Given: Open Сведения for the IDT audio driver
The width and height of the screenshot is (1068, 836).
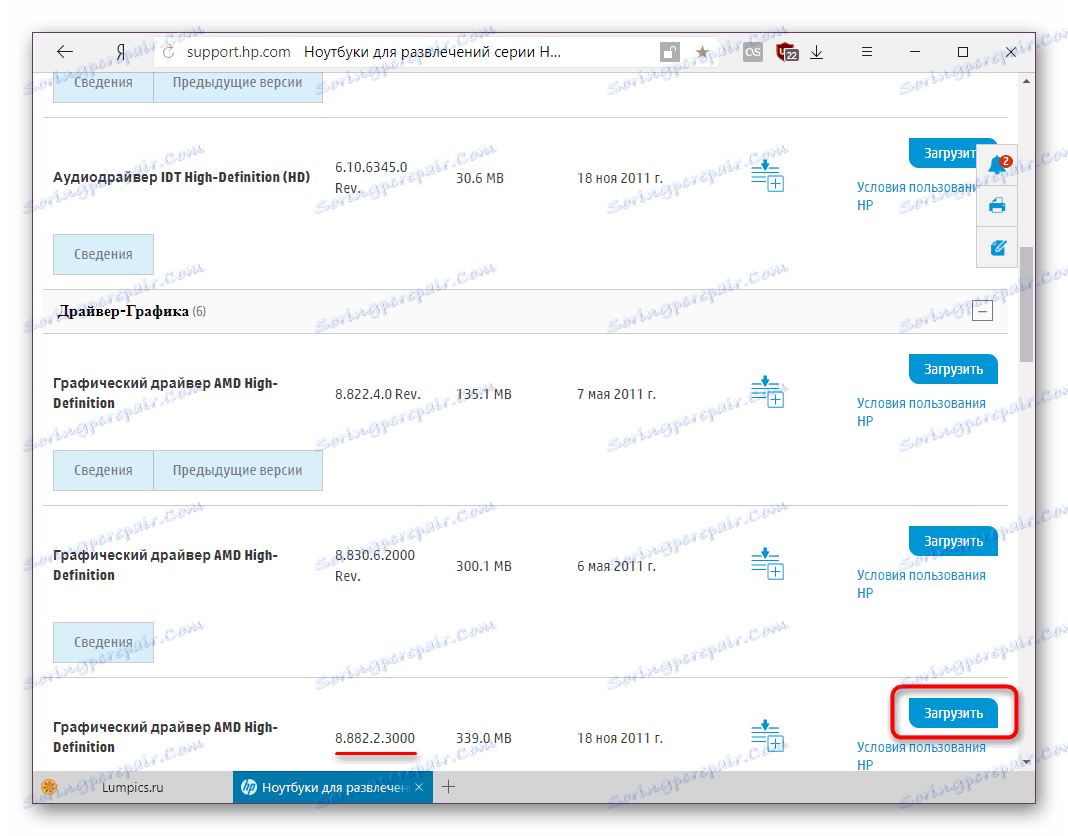Looking at the screenshot, I should 104,254.
